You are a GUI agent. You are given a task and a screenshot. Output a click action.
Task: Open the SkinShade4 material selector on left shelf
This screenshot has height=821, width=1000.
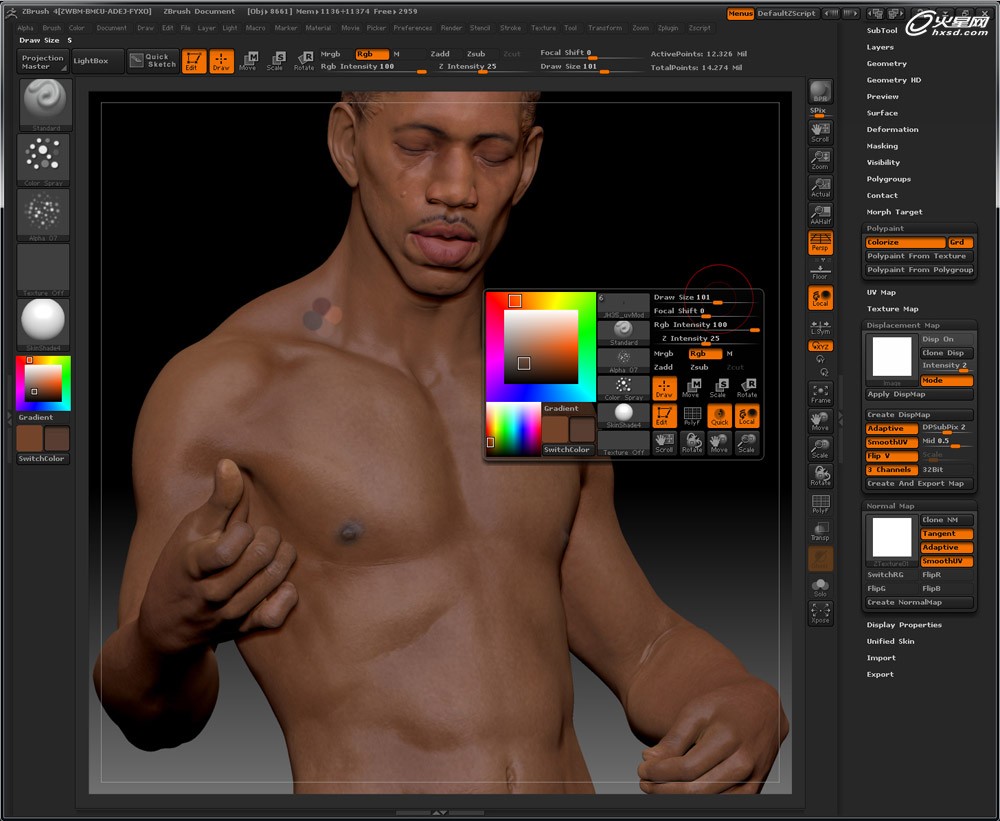click(44, 325)
